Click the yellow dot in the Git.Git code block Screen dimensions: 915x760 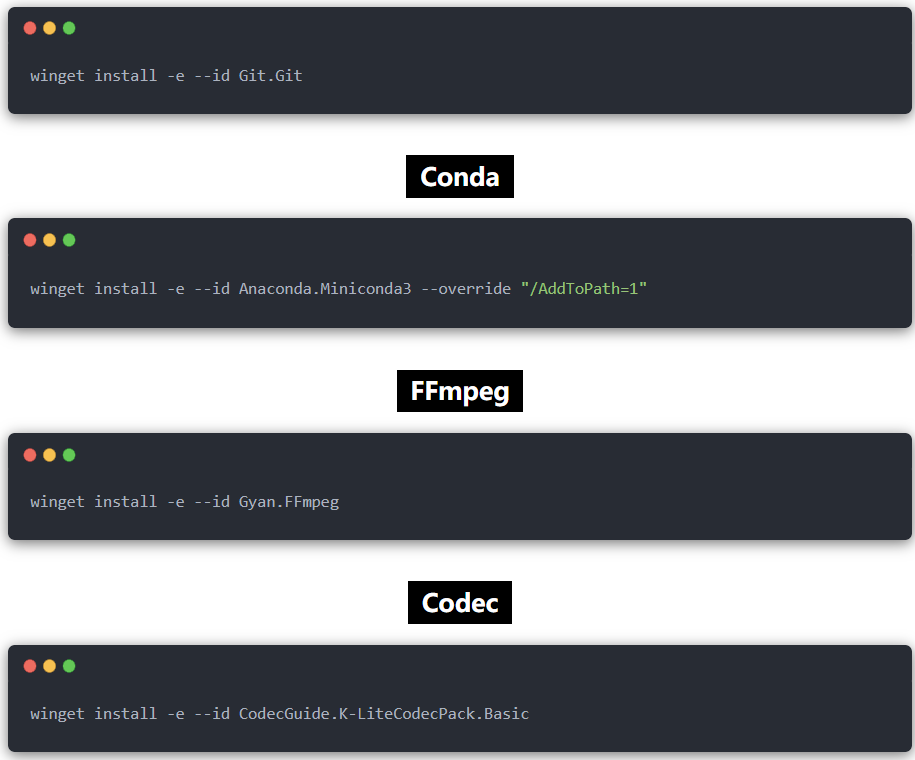pos(49,28)
